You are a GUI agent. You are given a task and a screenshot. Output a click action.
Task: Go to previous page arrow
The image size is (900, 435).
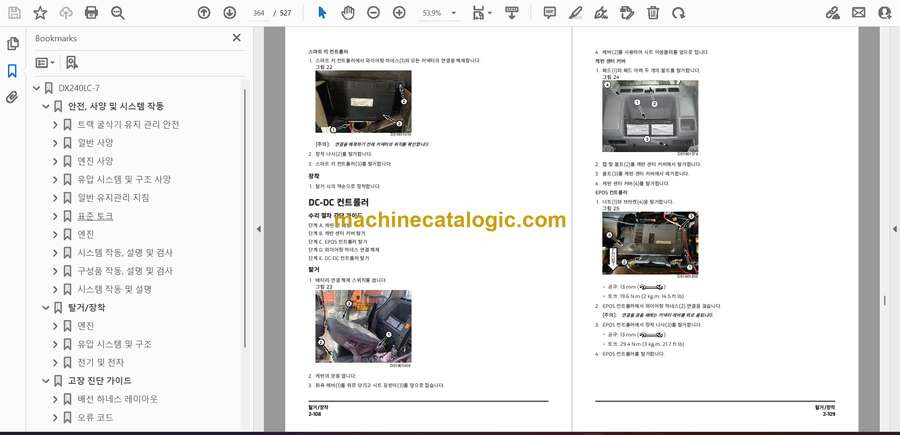tap(204, 13)
